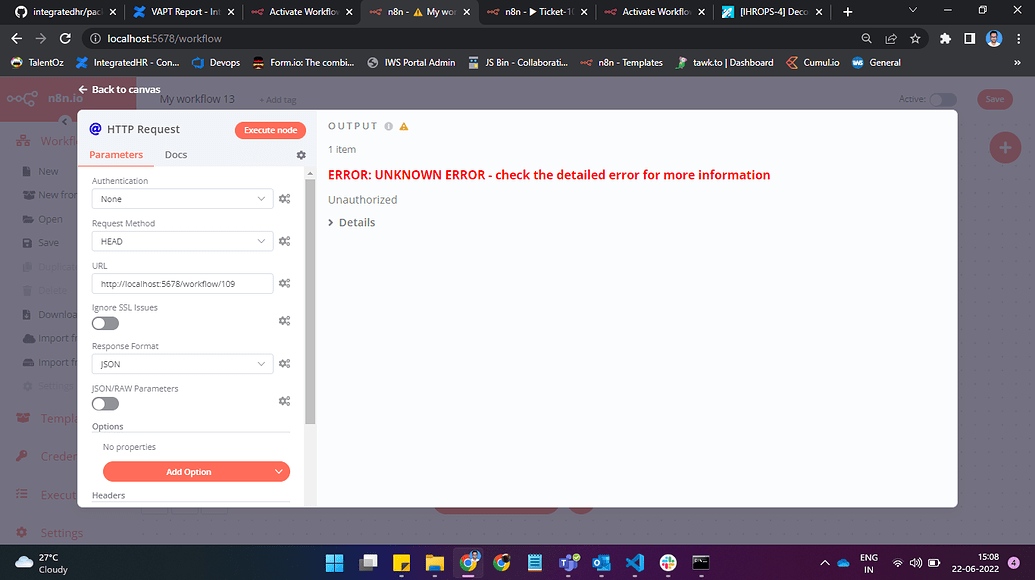Screen dimensions: 1035x580
Task: Click the parameter options gear beside the URL field
Action: click(x=284, y=281)
